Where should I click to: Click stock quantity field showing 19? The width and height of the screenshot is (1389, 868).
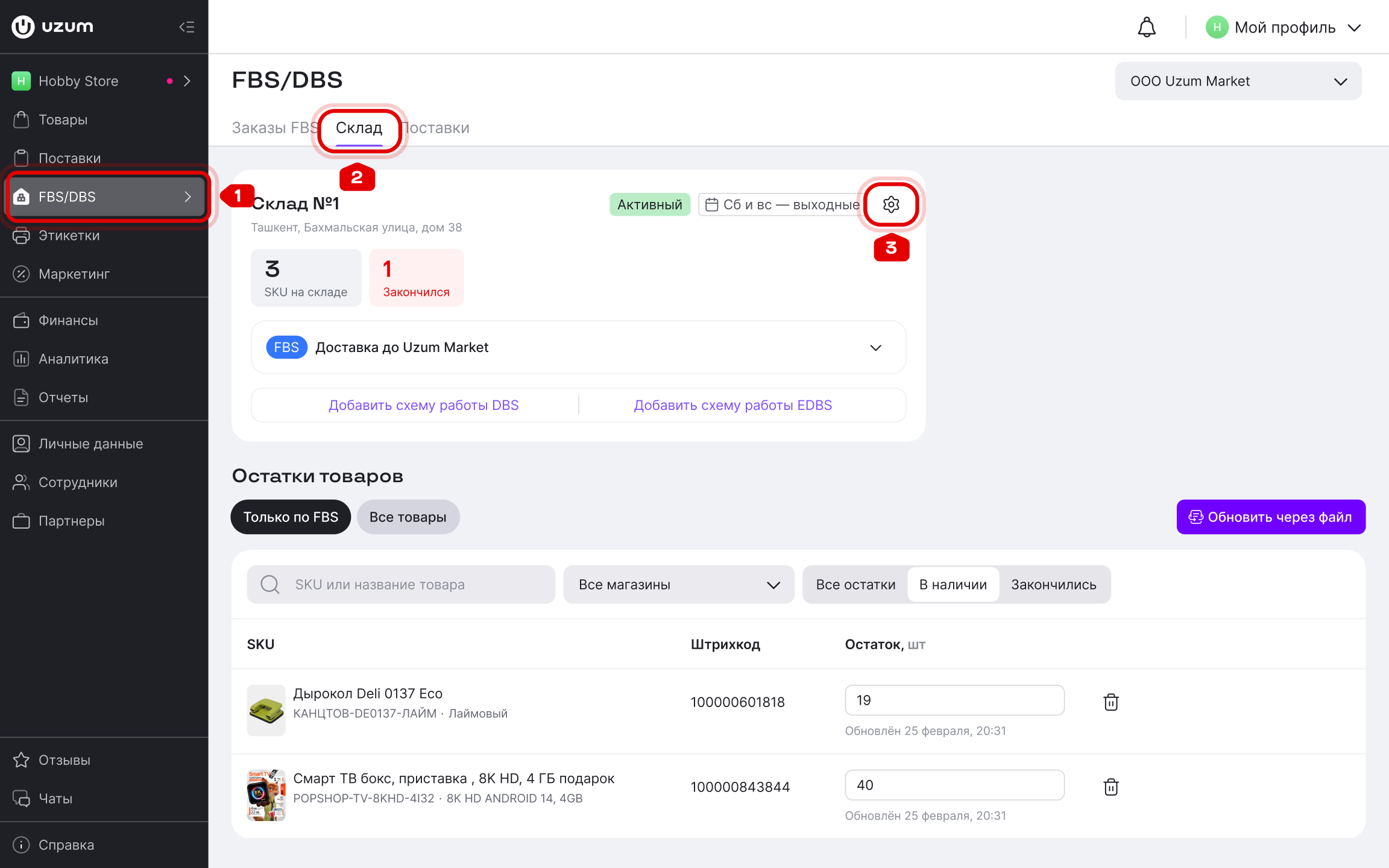click(x=954, y=700)
